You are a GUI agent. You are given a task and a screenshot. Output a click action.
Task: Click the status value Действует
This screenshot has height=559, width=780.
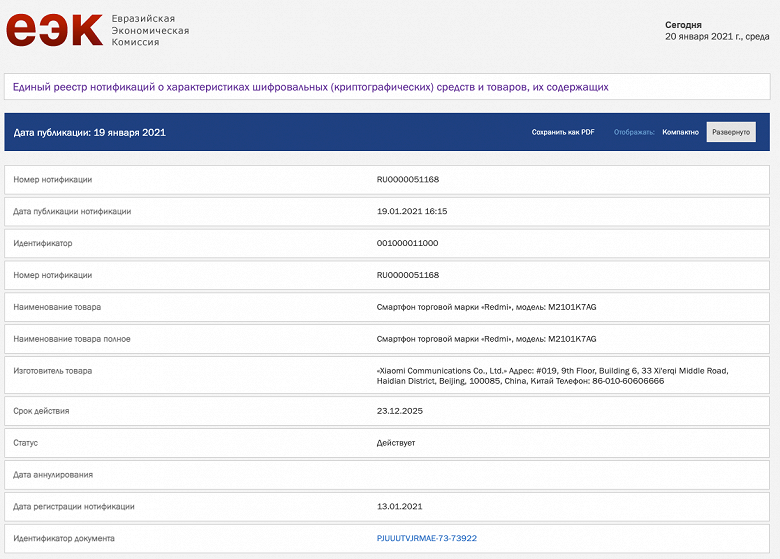tap(395, 442)
